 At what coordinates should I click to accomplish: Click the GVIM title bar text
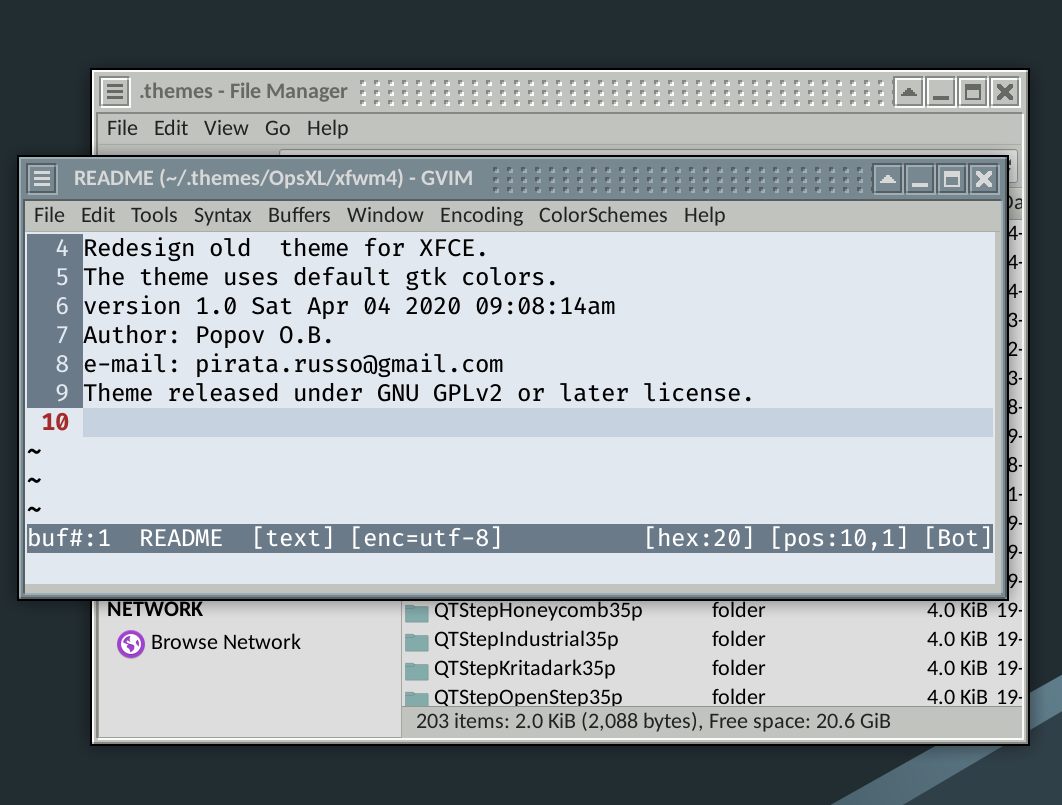[x=273, y=178]
